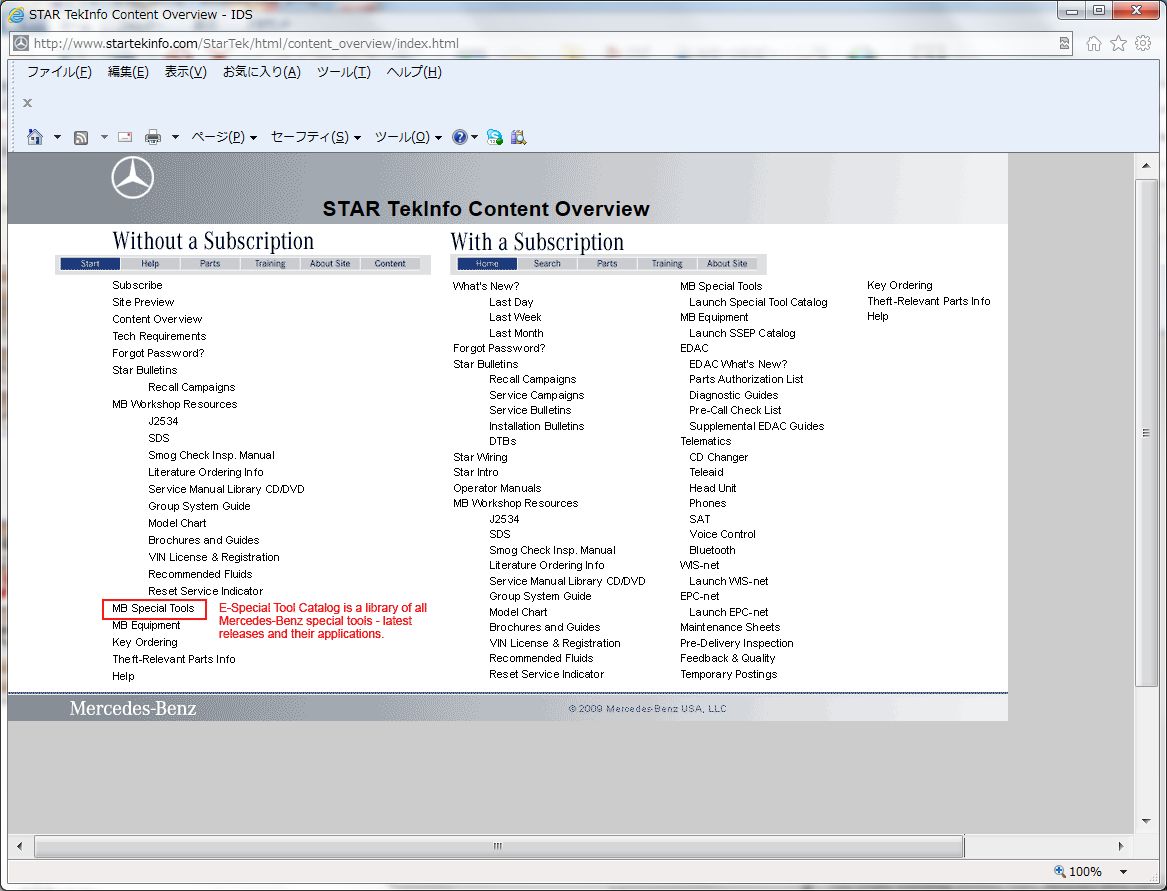Click the Last Week link
1167x891 pixels.
click(515, 318)
